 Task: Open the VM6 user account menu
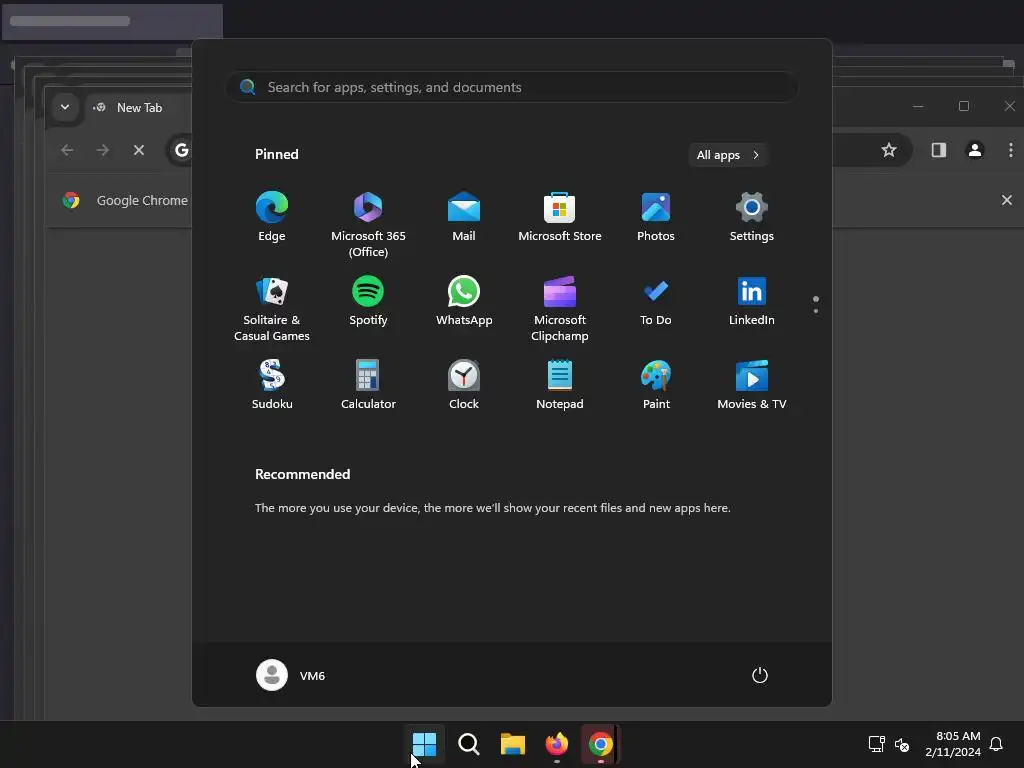point(291,675)
